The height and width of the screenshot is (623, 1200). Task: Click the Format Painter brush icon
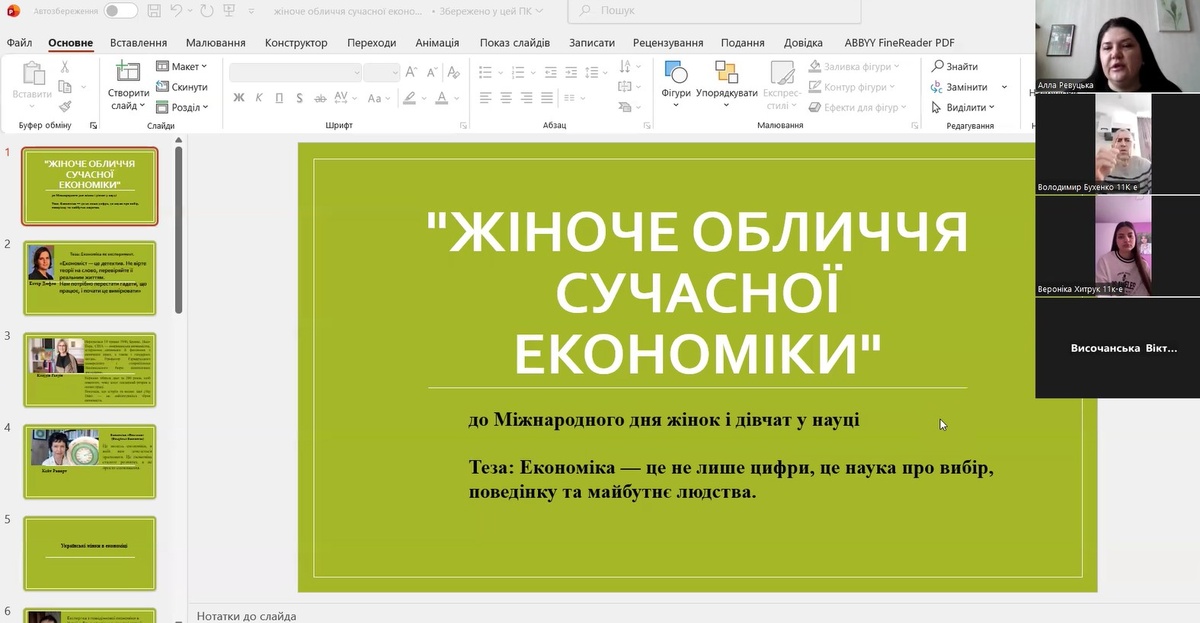click(65, 106)
